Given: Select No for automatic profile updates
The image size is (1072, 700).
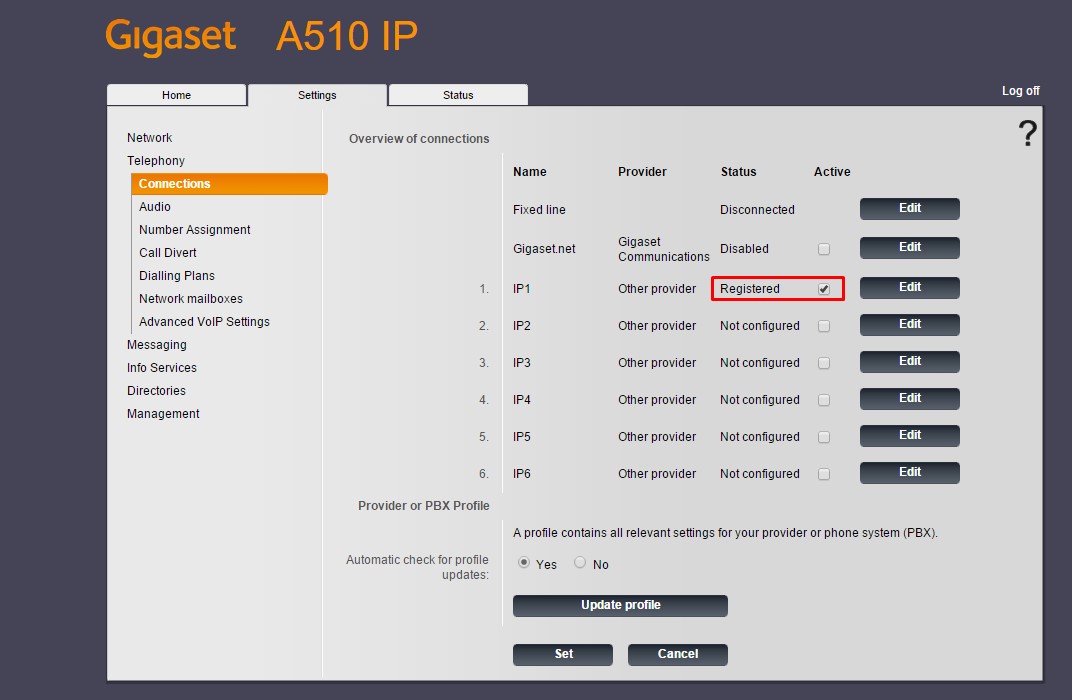Looking at the screenshot, I should coord(580,563).
